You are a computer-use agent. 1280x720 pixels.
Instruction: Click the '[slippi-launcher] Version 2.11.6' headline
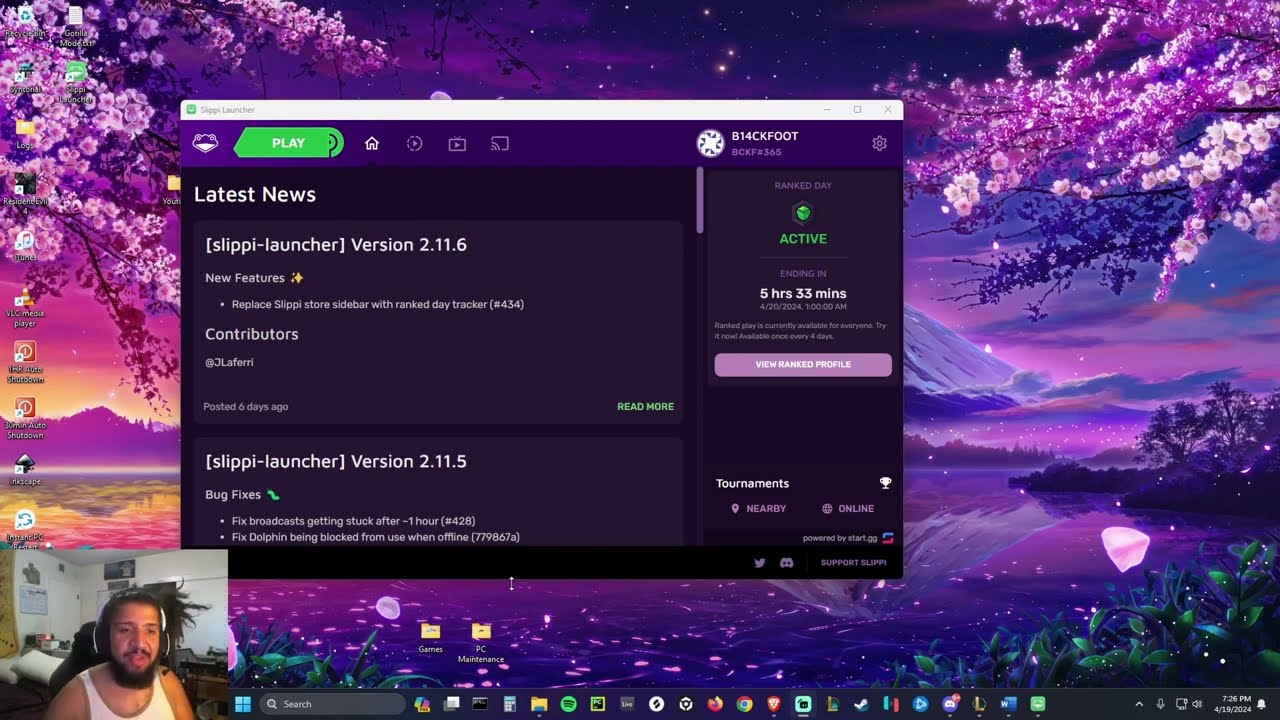click(336, 245)
